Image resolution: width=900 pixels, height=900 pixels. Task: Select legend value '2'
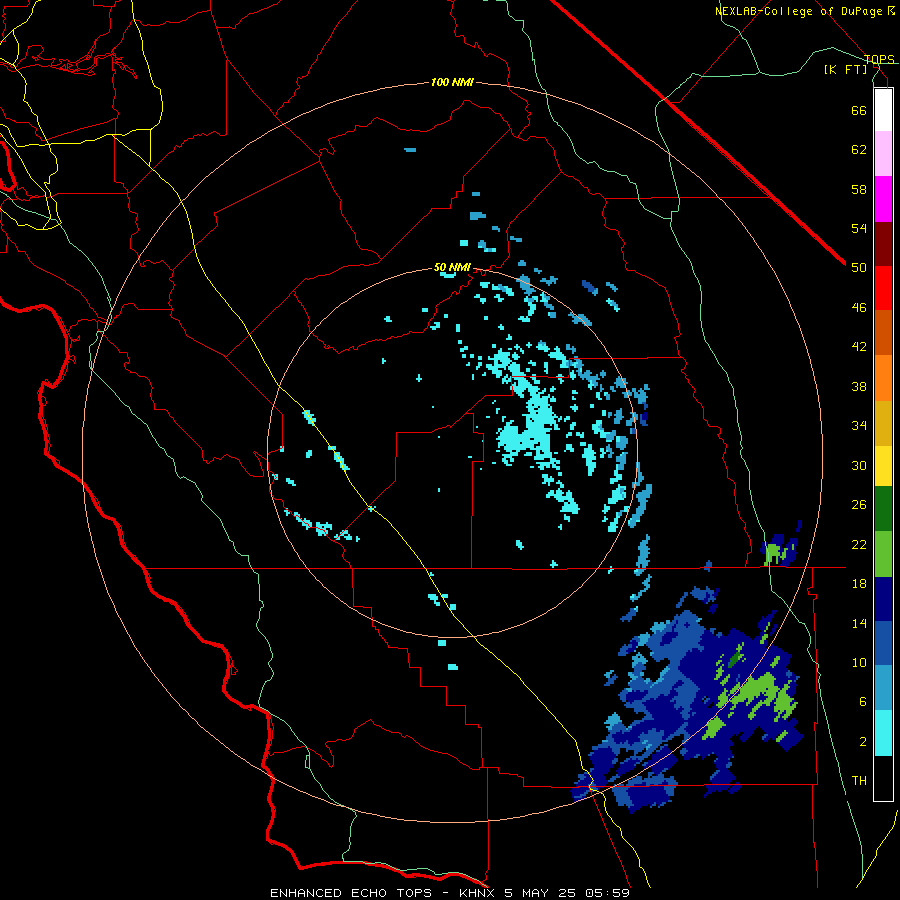pyautogui.click(x=862, y=741)
